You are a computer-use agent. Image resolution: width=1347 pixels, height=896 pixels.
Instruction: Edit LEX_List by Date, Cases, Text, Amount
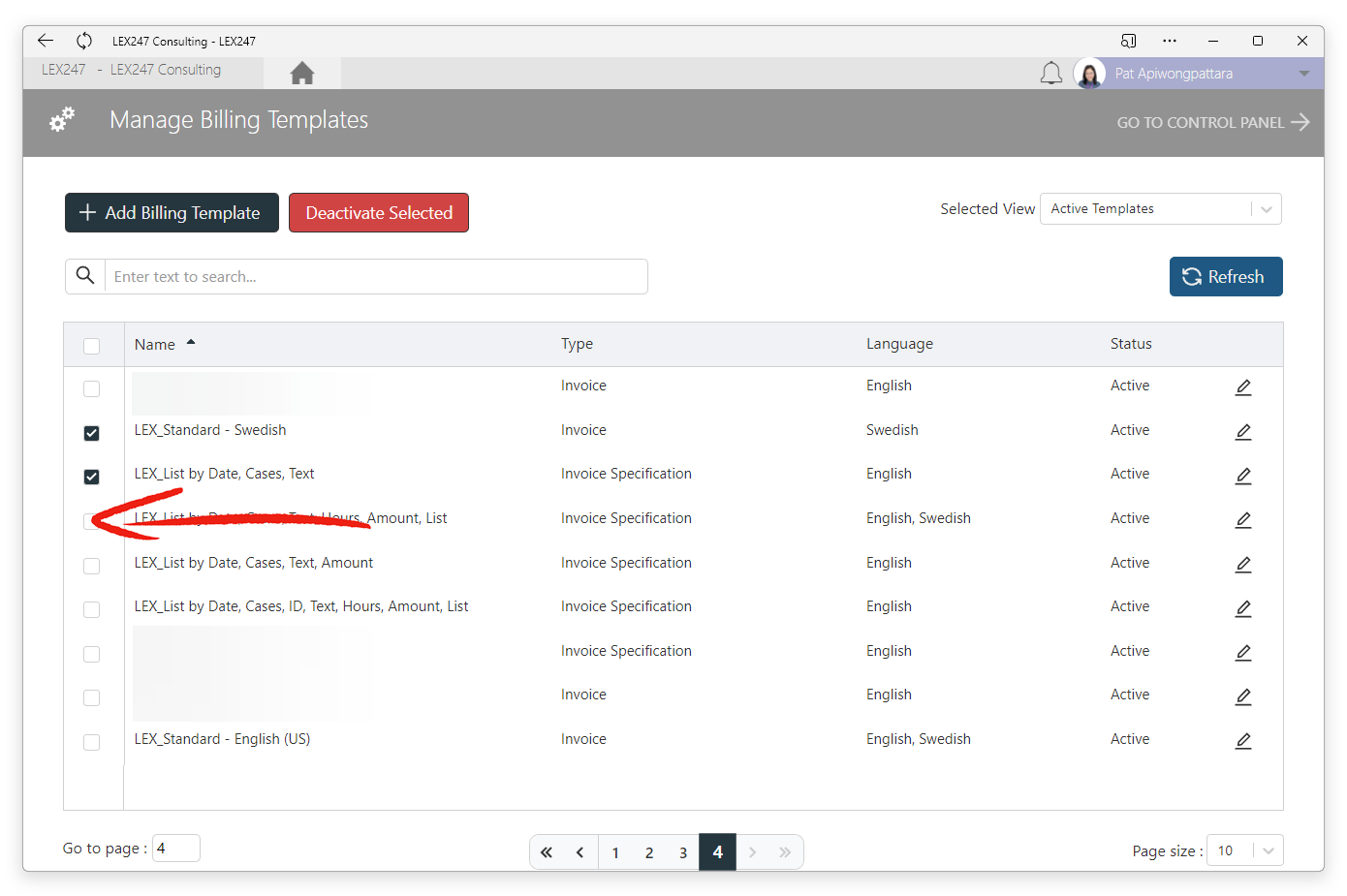tap(1243, 564)
